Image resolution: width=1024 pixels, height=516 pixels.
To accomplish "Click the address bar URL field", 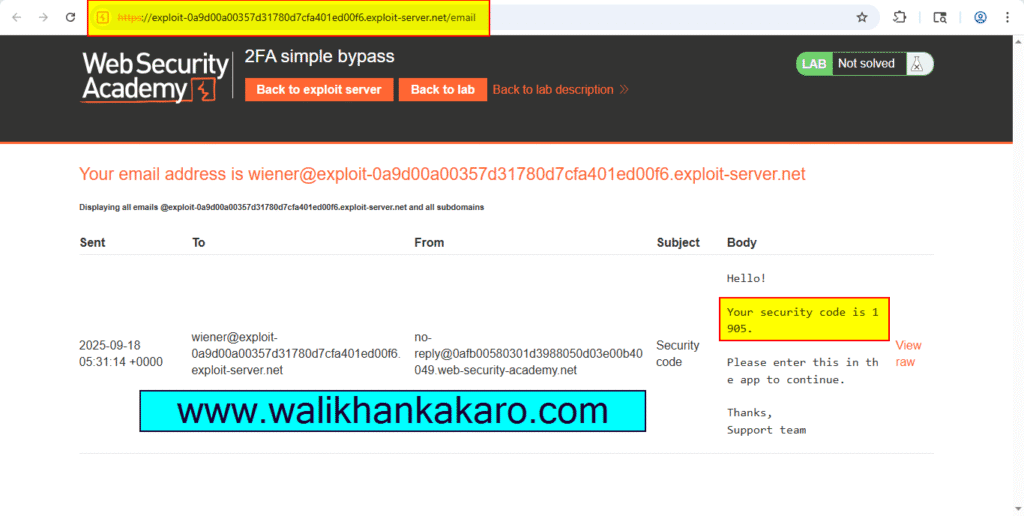I will pos(483,18).
